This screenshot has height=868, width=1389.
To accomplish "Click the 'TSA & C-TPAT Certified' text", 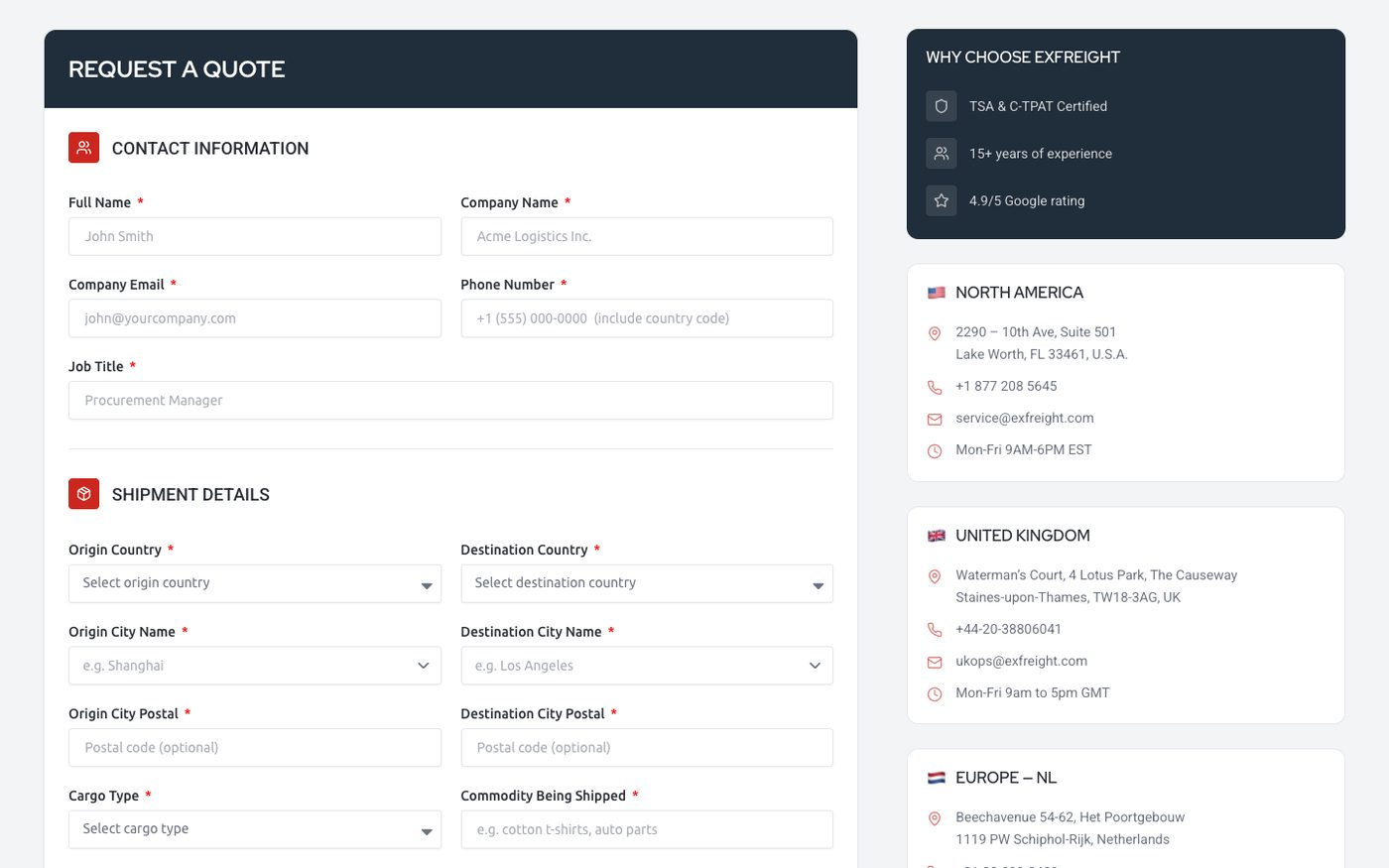I will [1038, 106].
